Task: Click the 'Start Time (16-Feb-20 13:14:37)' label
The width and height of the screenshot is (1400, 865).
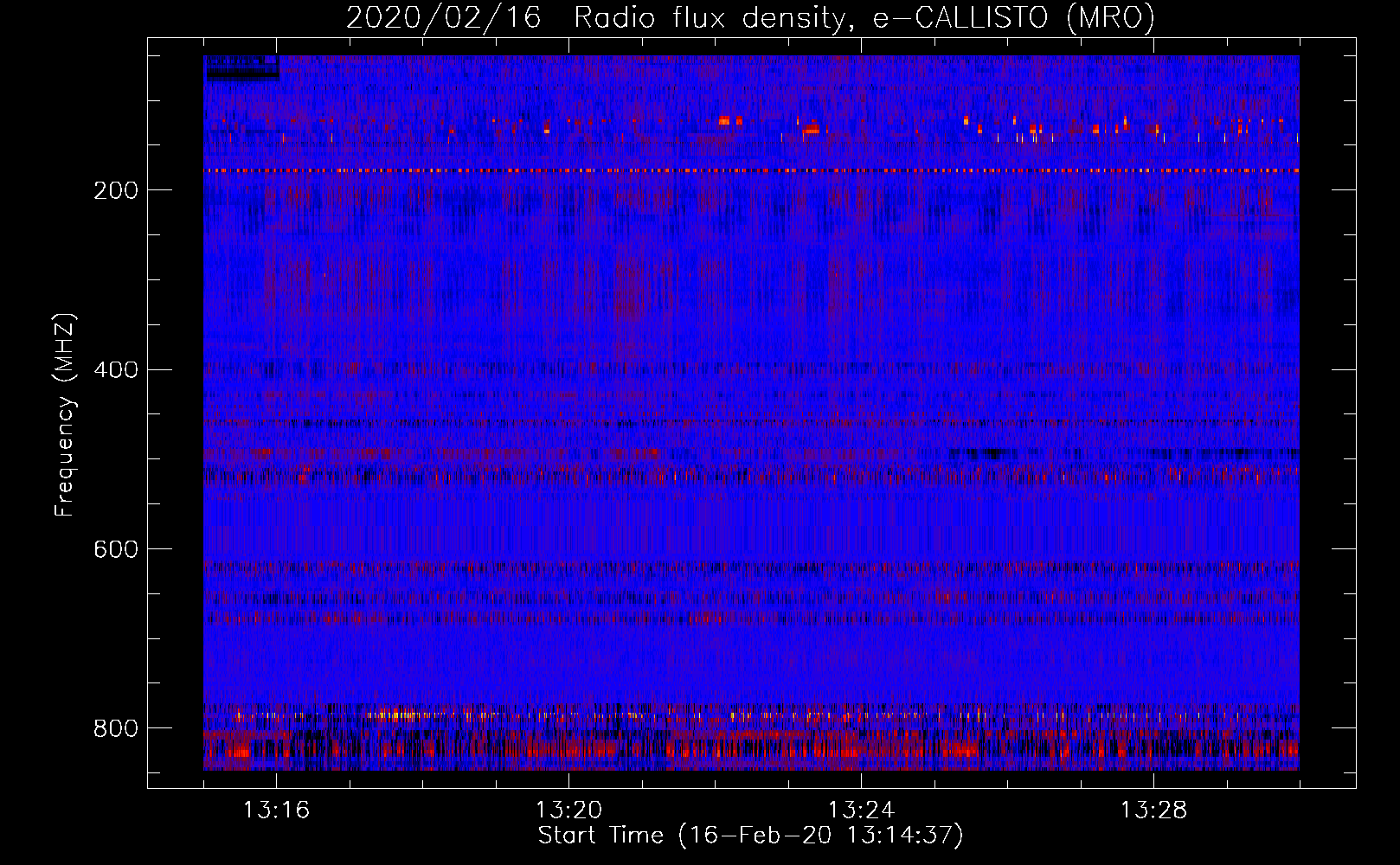Action: pyautogui.click(x=750, y=836)
